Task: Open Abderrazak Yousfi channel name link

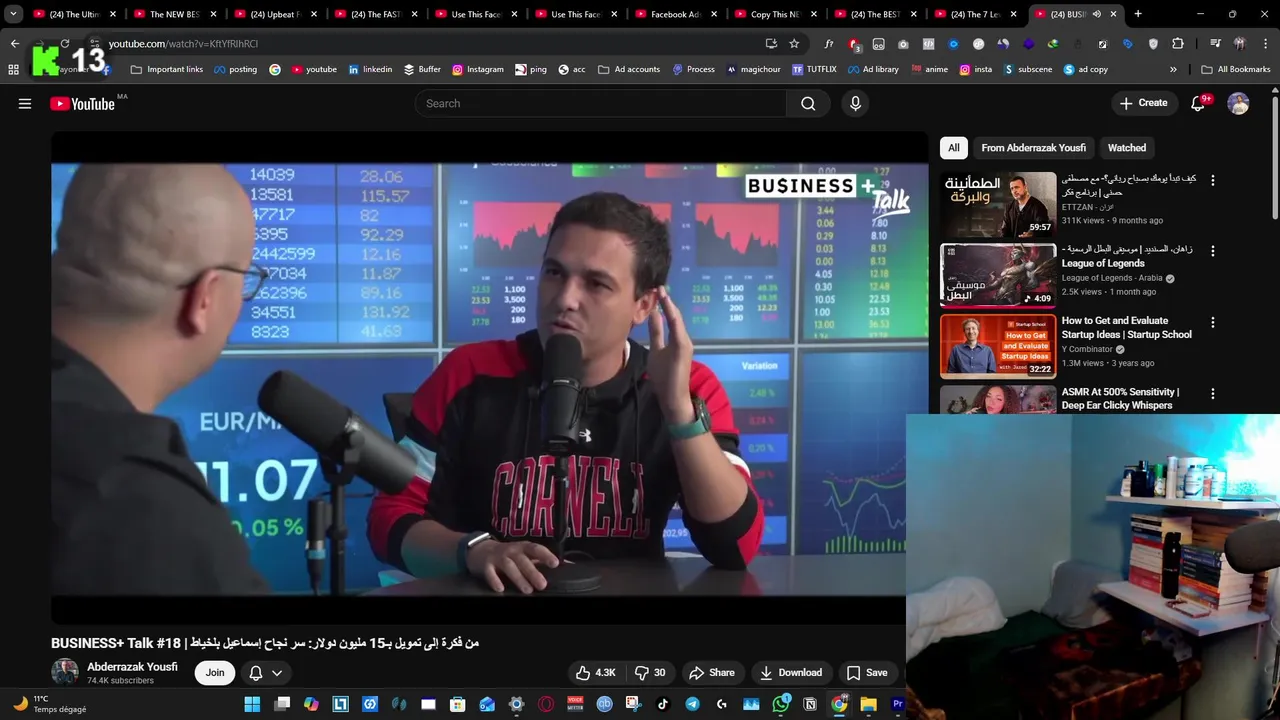Action: [132, 667]
